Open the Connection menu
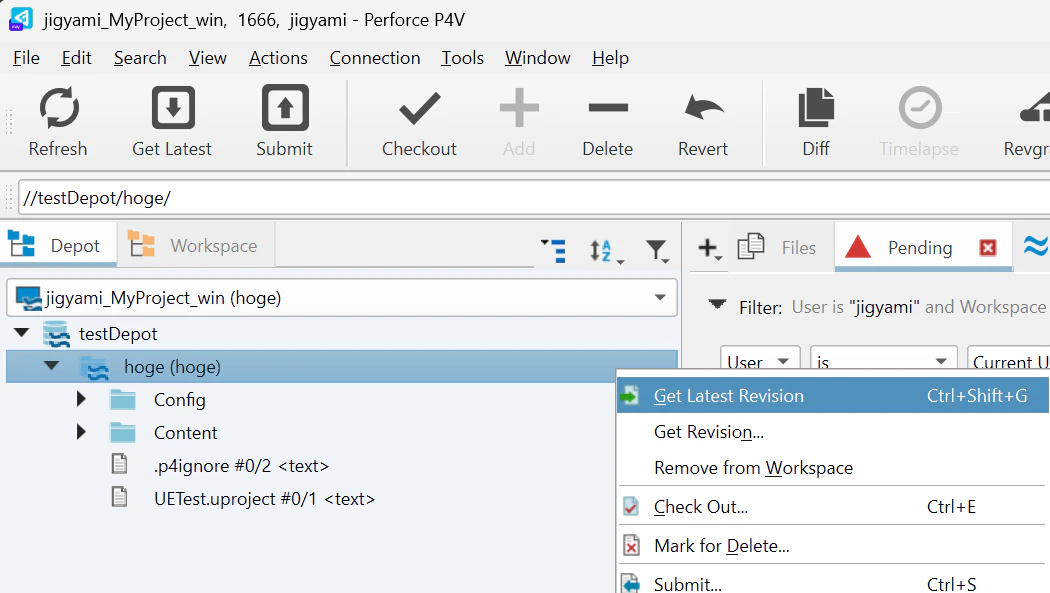Image resolution: width=1050 pixels, height=593 pixels. tap(375, 58)
